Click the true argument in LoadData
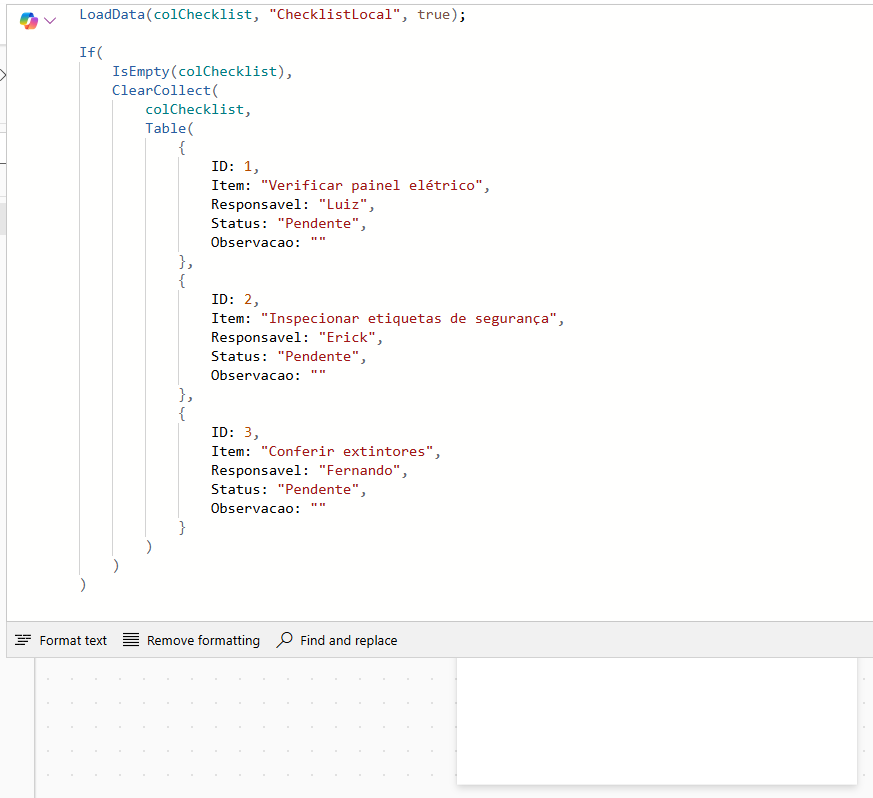Viewport: 873px width, 798px height. pyautogui.click(x=434, y=15)
